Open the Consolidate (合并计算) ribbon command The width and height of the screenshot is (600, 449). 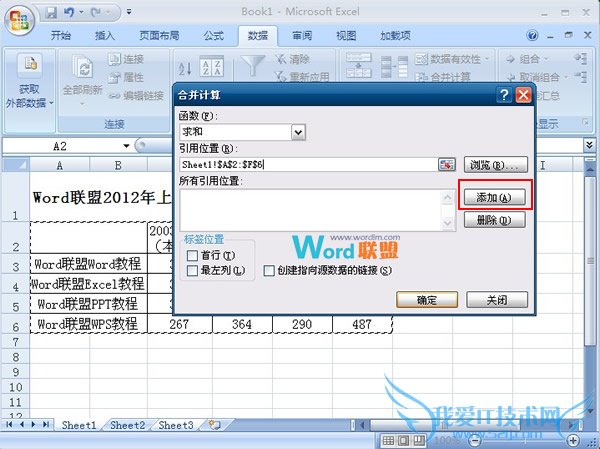point(443,77)
